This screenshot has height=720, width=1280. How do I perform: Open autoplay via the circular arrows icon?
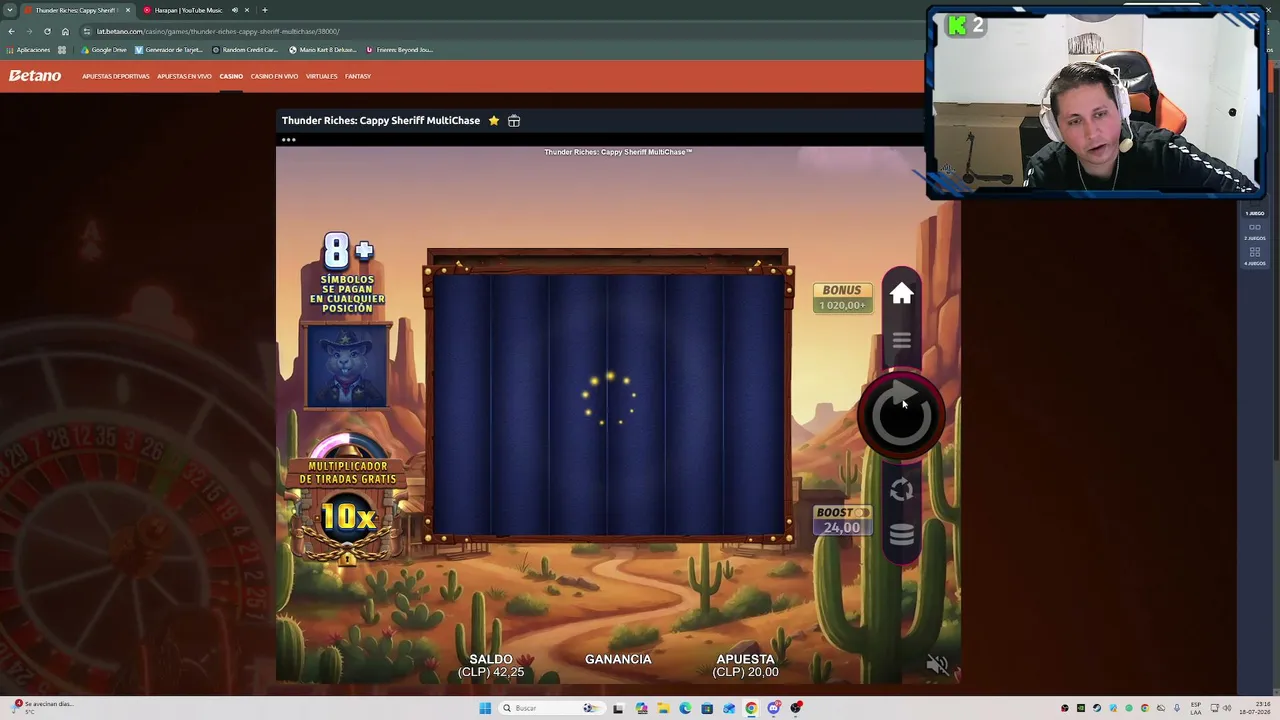(901, 489)
